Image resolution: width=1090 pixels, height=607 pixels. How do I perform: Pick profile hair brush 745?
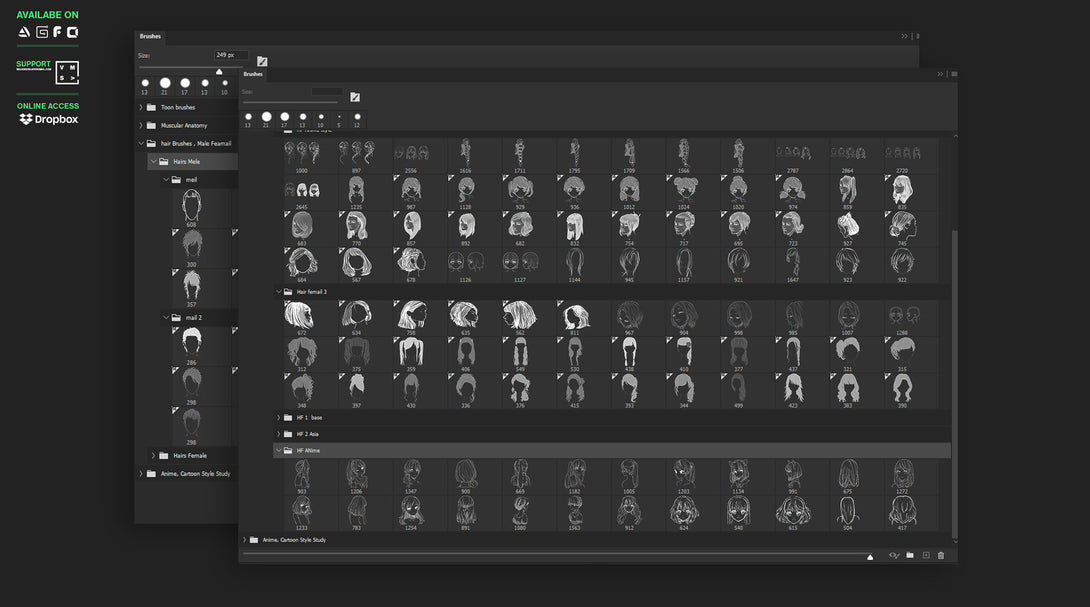click(902, 229)
